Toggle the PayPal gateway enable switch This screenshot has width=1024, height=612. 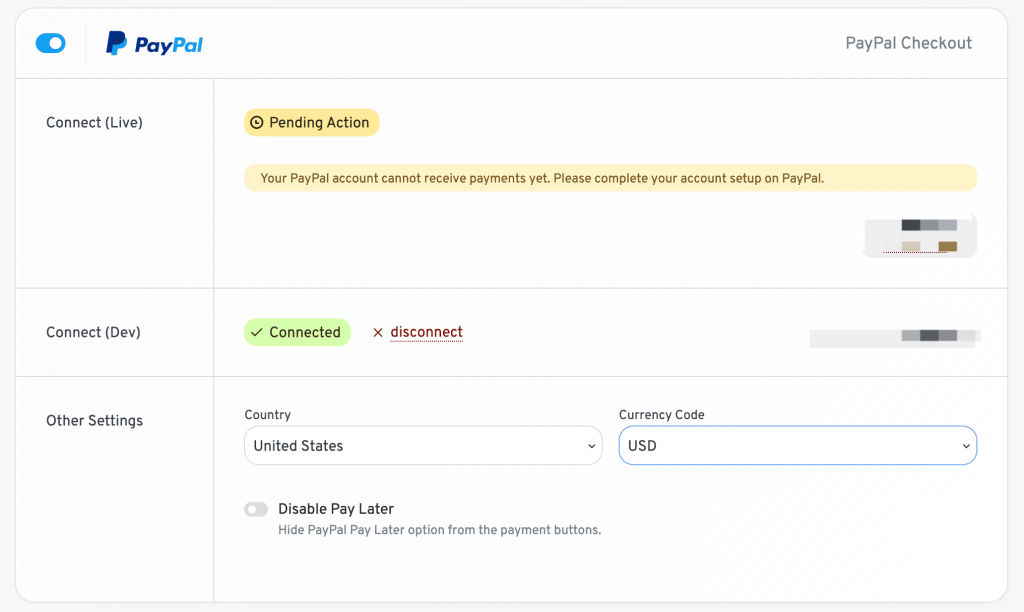(x=50, y=44)
